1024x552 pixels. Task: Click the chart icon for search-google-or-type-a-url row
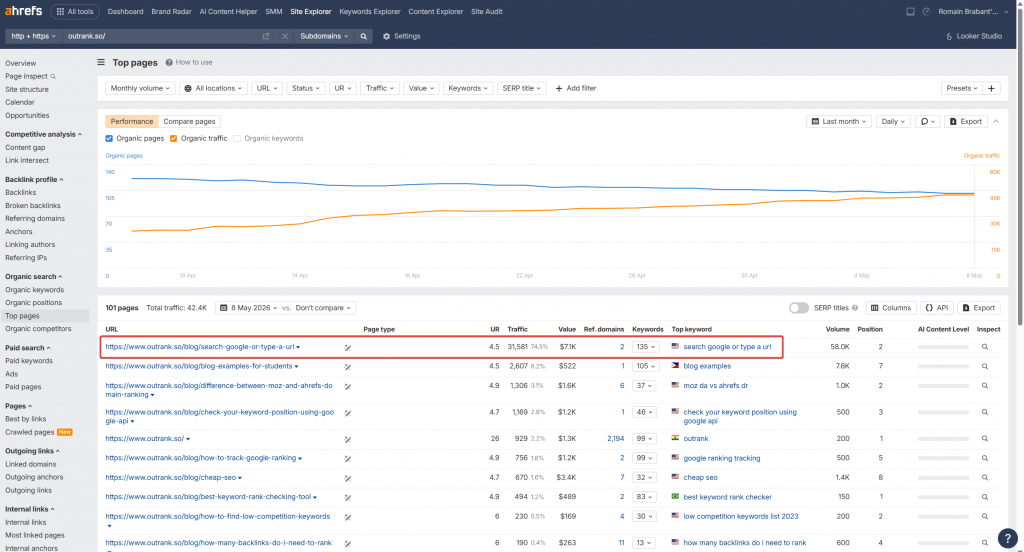coord(347,348)
